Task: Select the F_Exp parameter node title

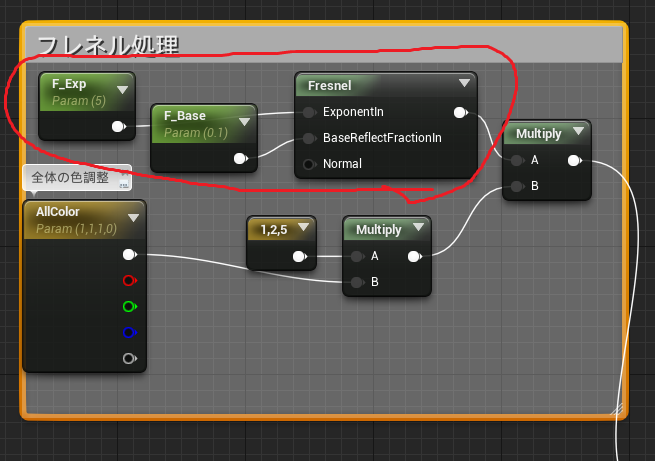Action: [69, 84]
